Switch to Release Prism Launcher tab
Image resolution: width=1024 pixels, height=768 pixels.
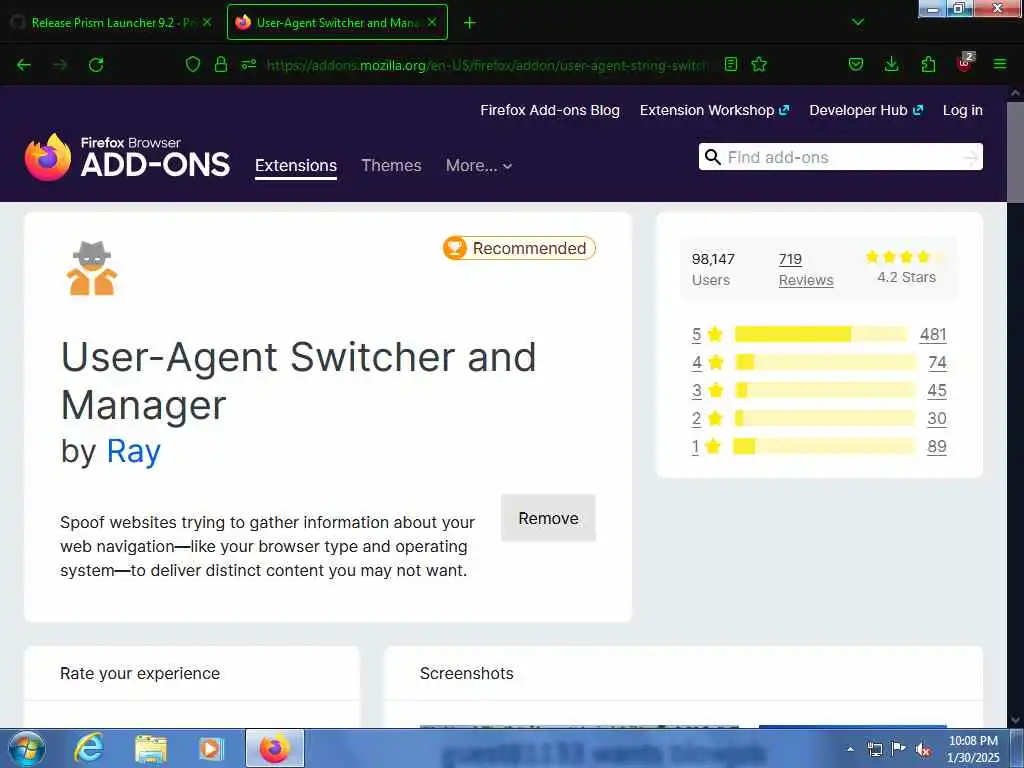[112, 22]
